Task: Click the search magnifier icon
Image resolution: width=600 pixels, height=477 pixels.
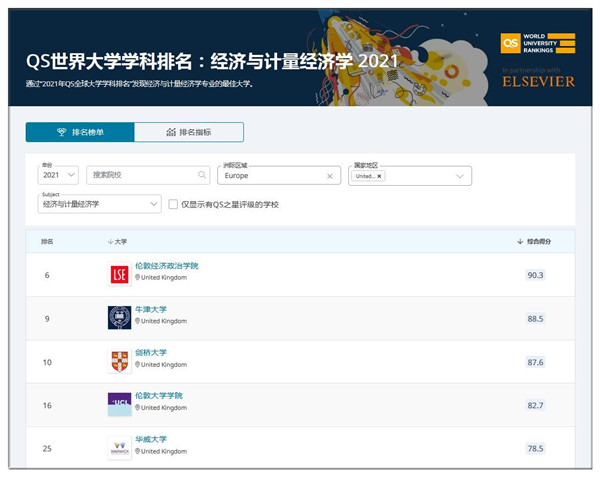Action: (202, 175)
